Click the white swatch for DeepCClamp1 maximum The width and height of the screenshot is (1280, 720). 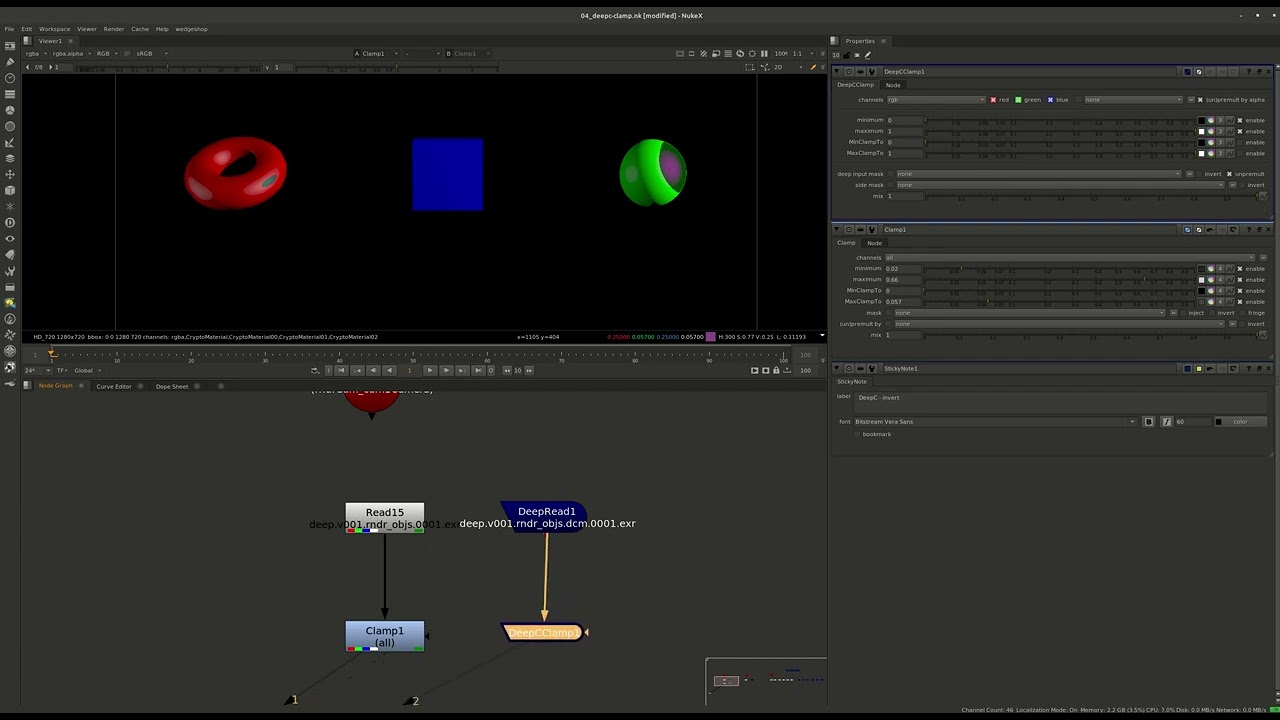click(x=1201, y=131)
